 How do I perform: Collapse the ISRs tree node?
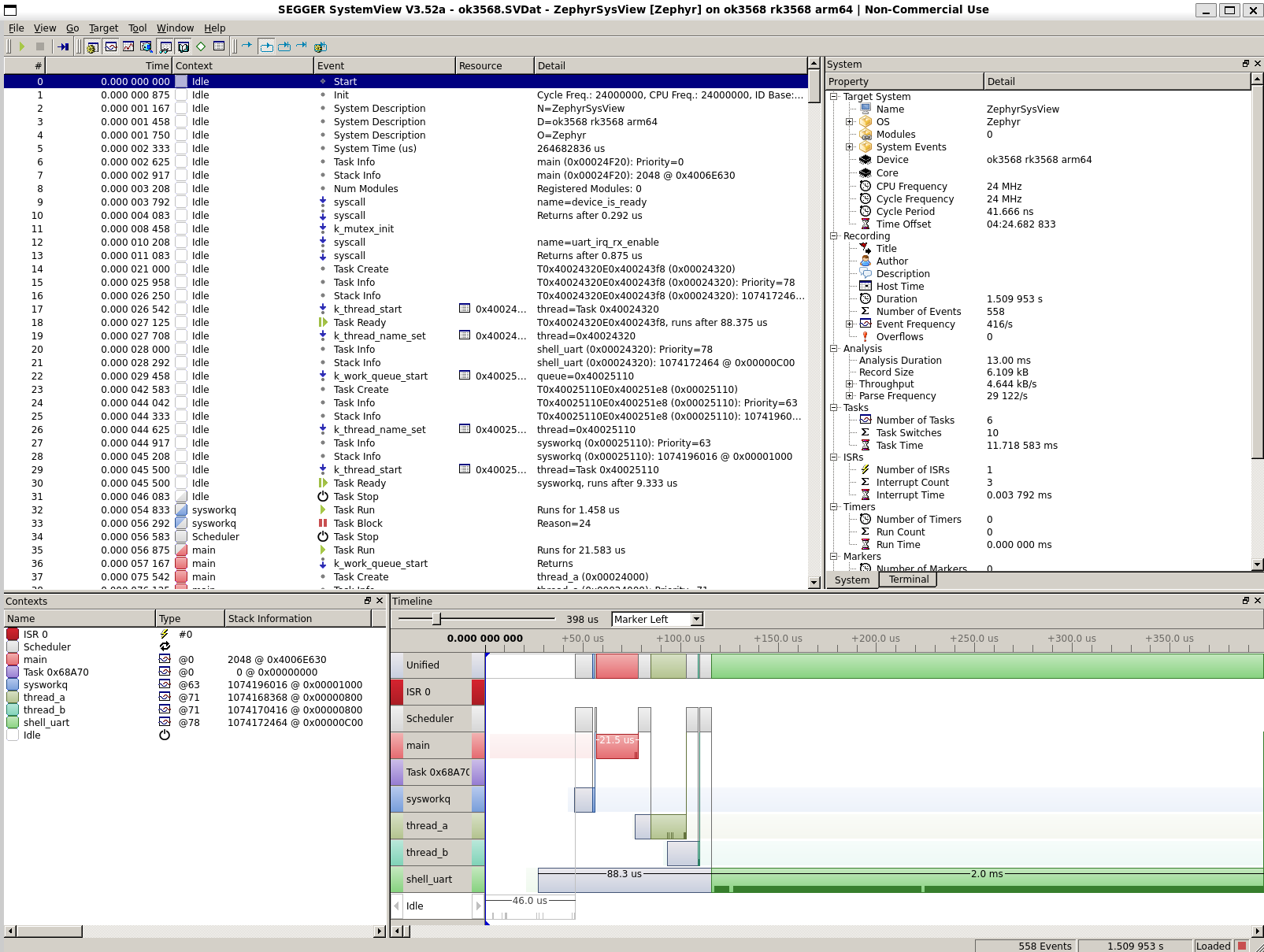click(833, 457)
